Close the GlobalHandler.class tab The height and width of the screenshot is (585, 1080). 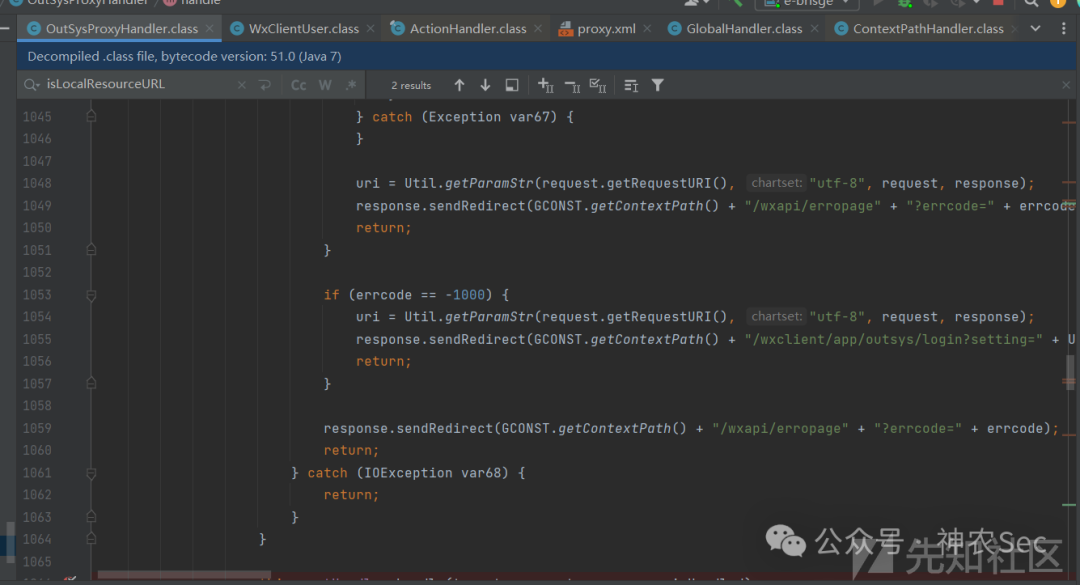[x=814, y=29]
